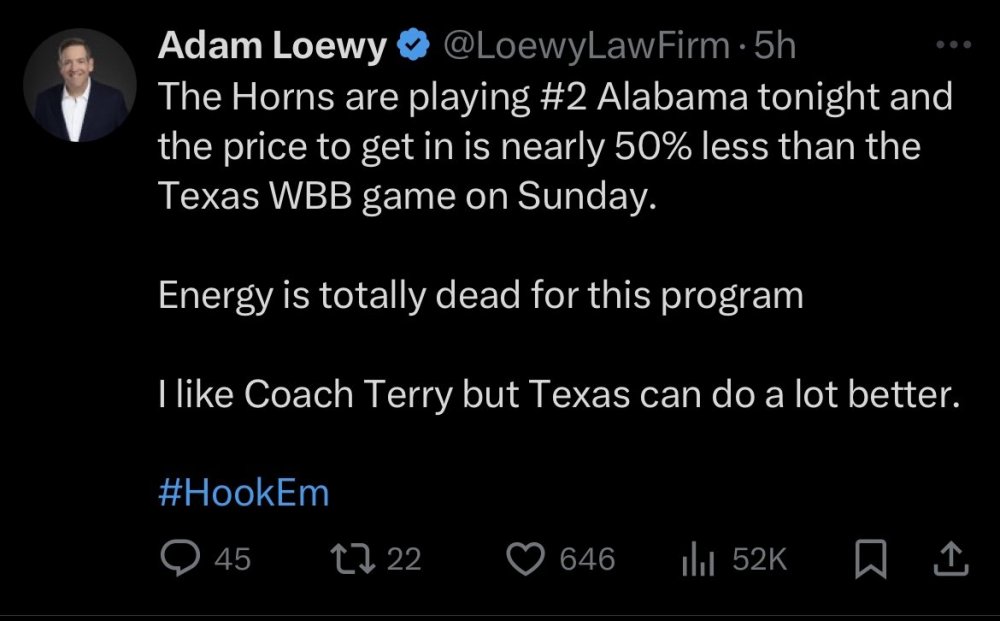Click the repost count 22

404,559
